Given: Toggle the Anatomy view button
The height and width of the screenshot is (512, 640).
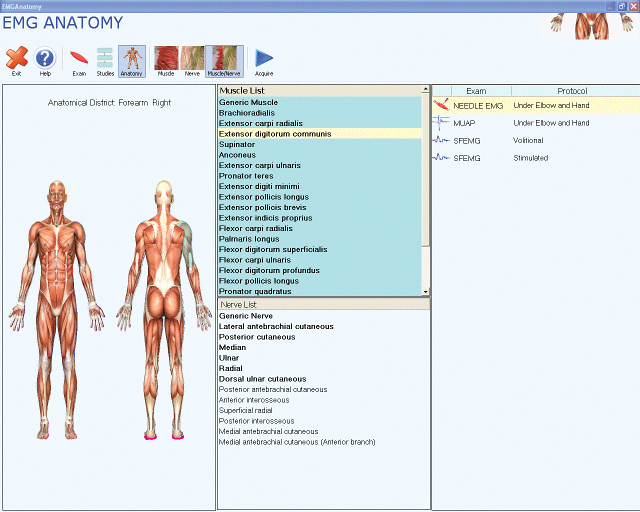Looking at the screenshot, I should [131, 61].
